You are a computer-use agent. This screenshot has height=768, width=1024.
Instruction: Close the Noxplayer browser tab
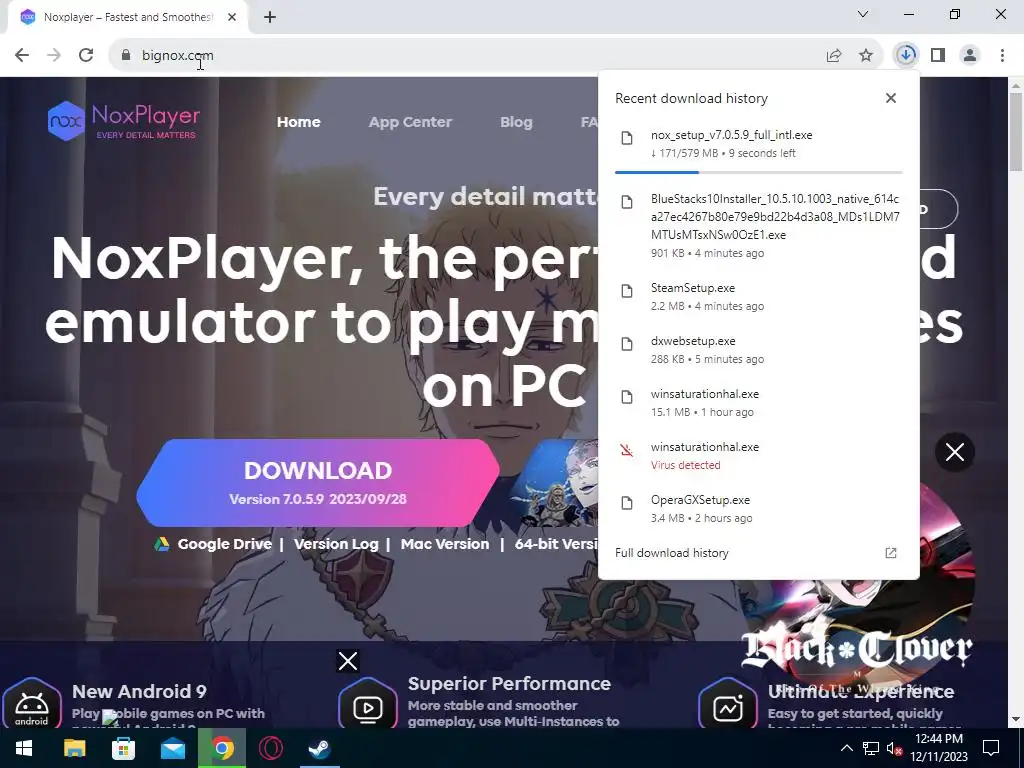(232, 17)
